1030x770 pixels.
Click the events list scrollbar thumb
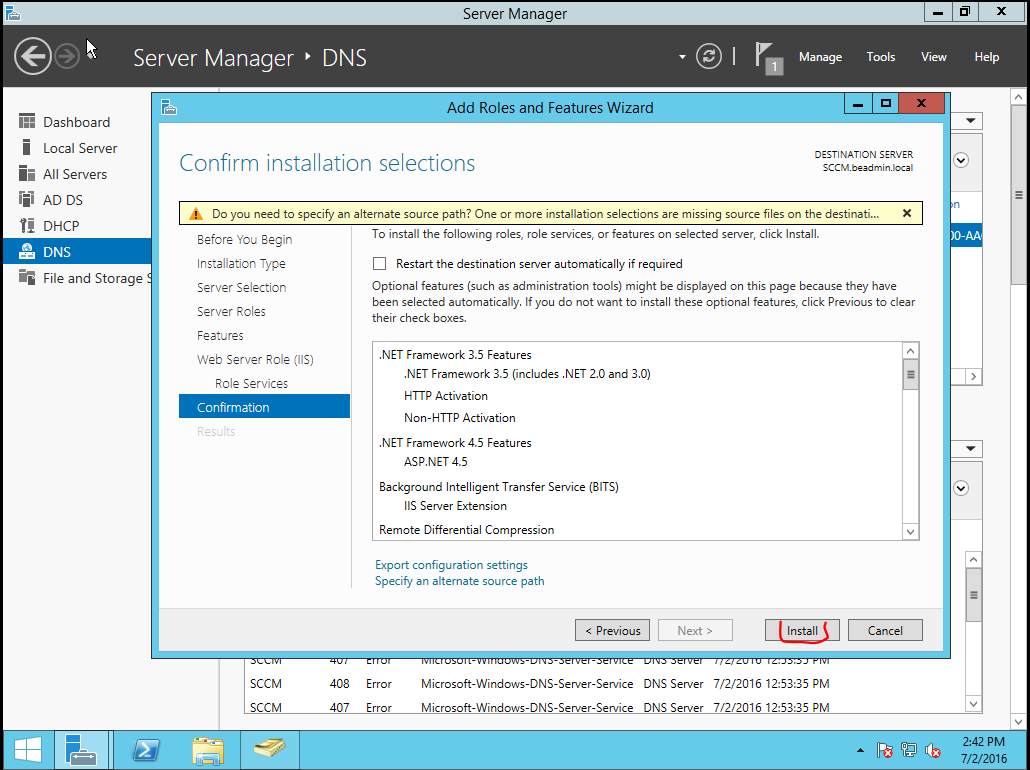click(974, 595)
